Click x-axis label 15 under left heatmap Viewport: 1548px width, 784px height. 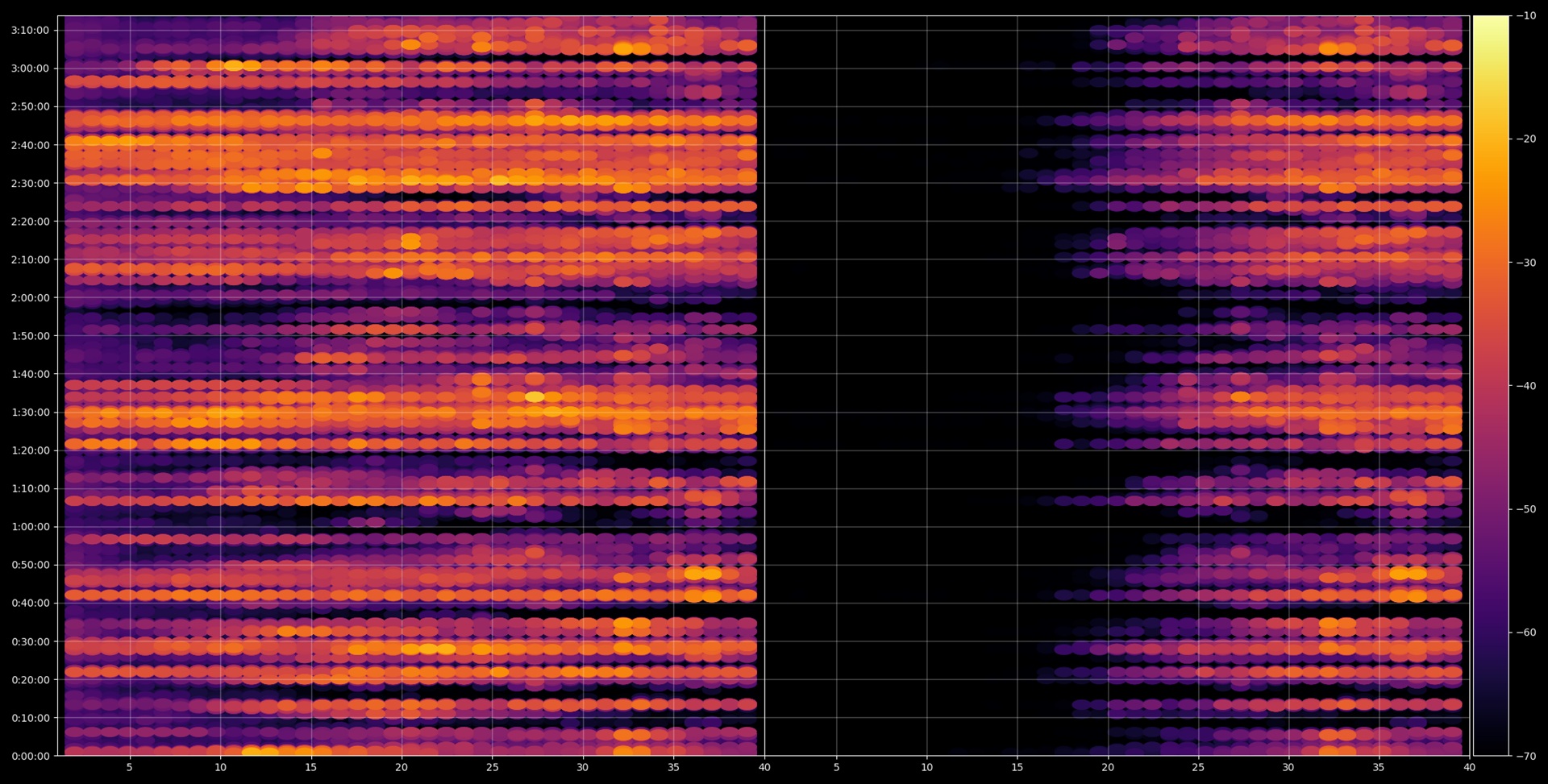click(x=310, y=767)
